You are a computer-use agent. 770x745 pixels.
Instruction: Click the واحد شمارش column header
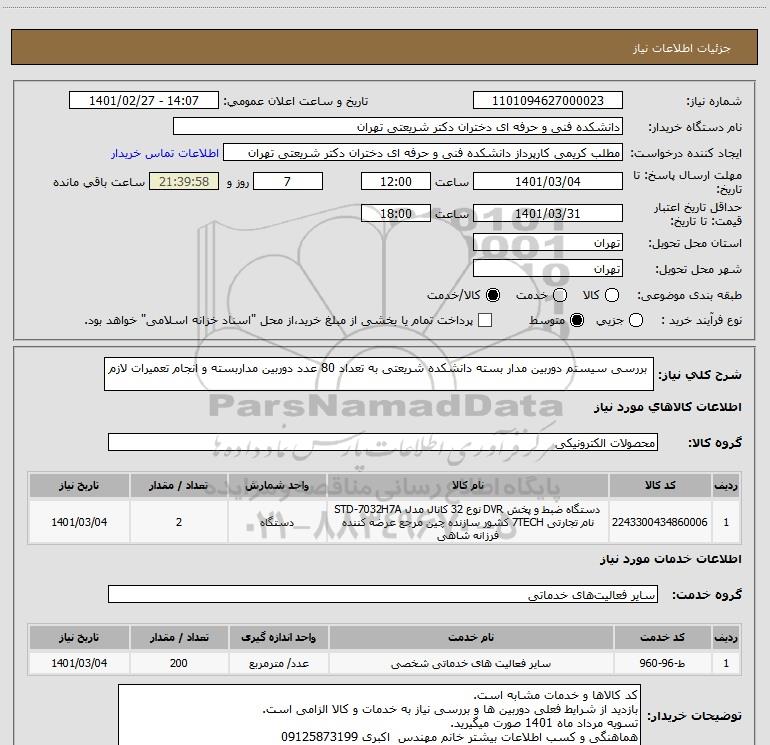tap(277, 485)
